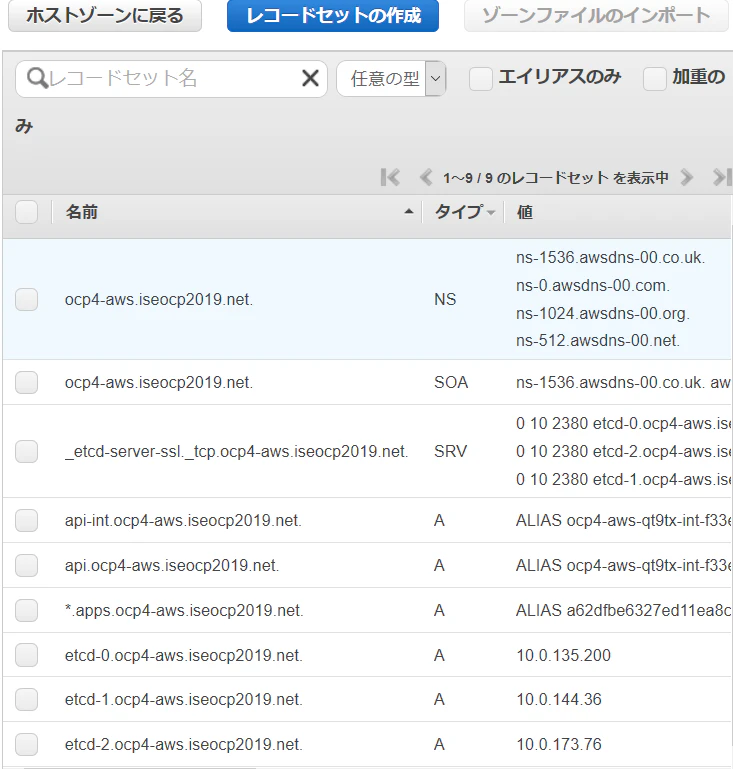
Task: Check the NS record row checkbox
Action: point(26,299)
